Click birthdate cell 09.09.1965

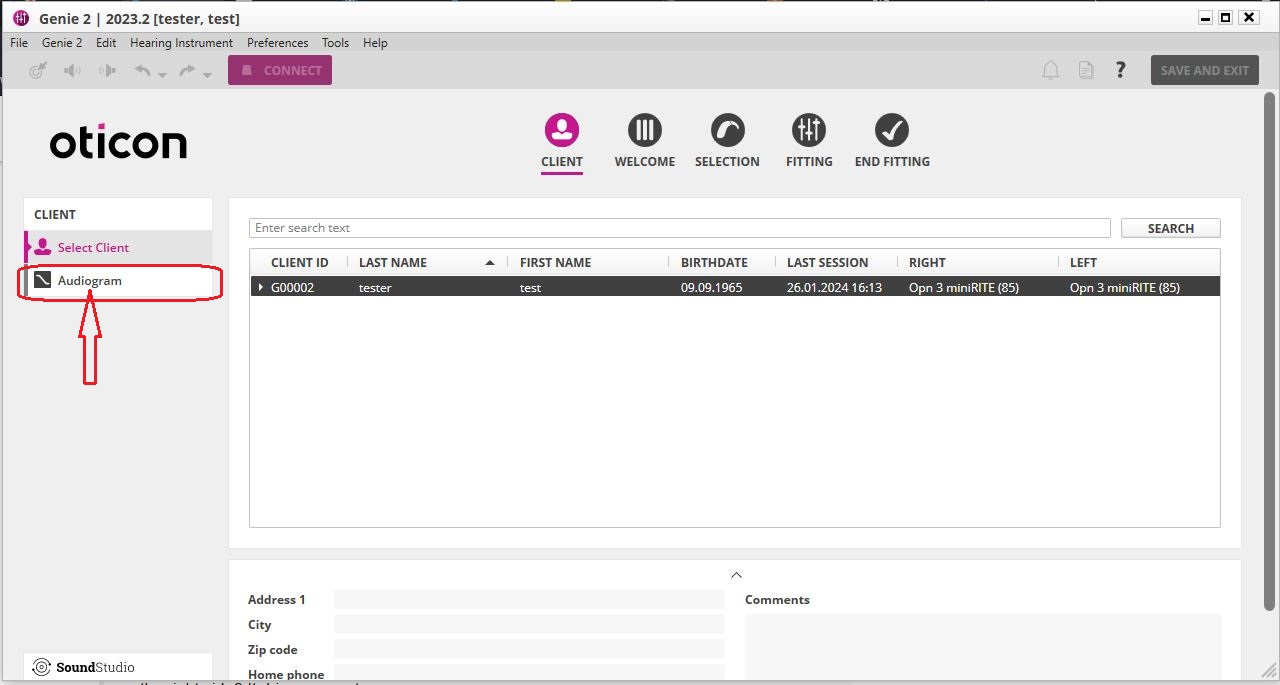coord(712,288)
